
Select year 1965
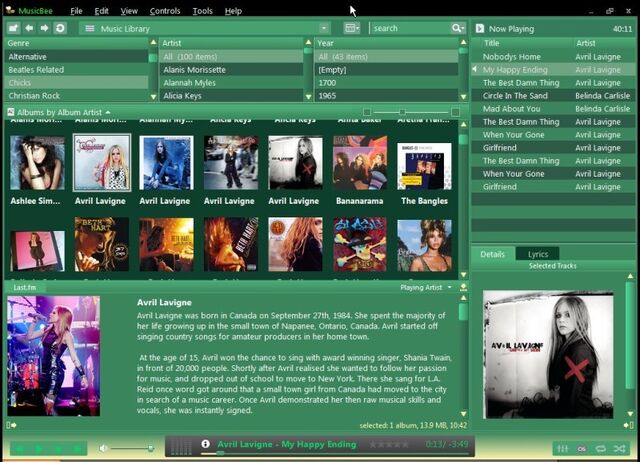tap(387, 96)
